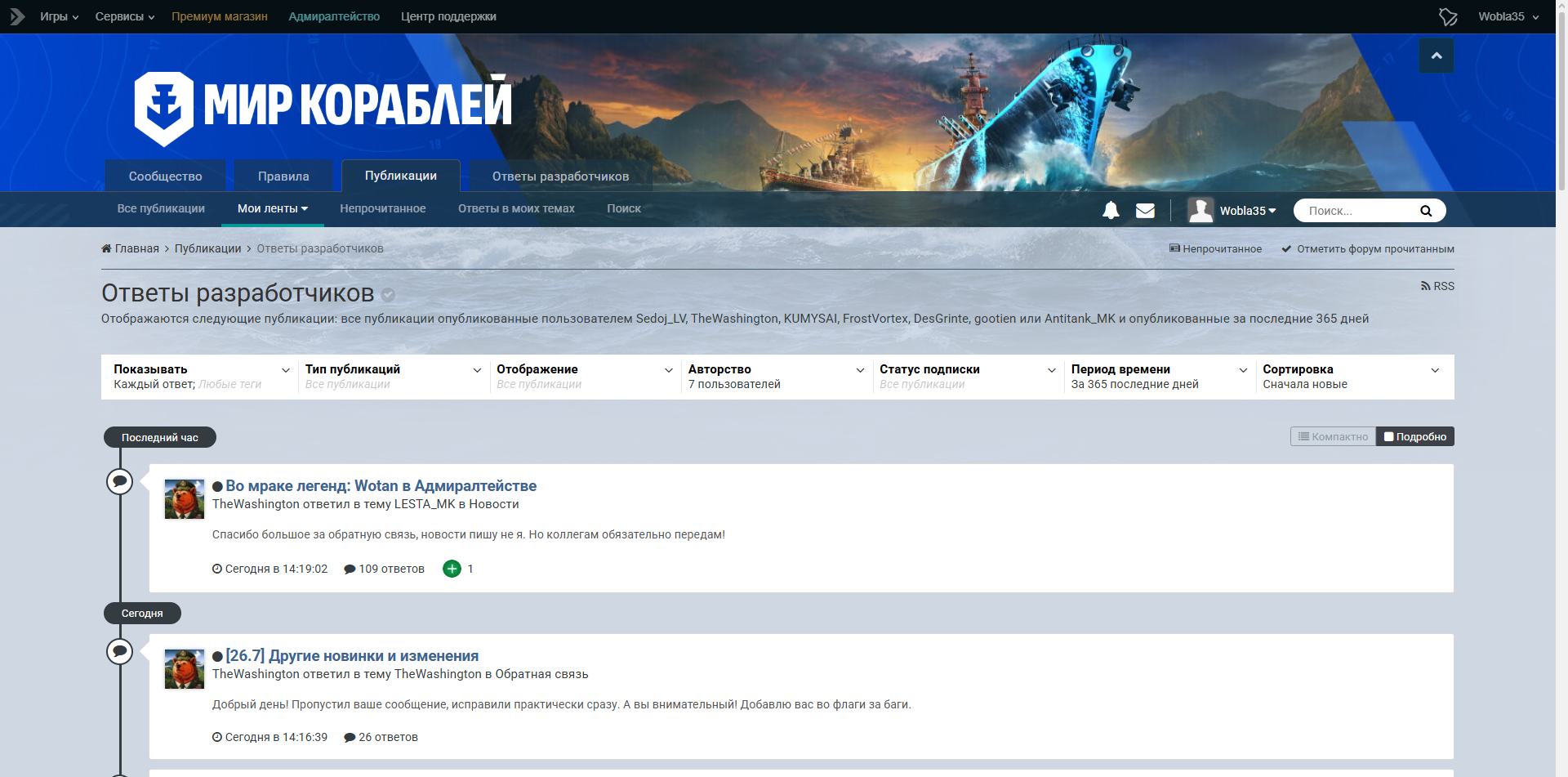This screenshot has height=777, width=1568.
Task: Click Отметить форум прочитанным
Action: coord(1368,248)
